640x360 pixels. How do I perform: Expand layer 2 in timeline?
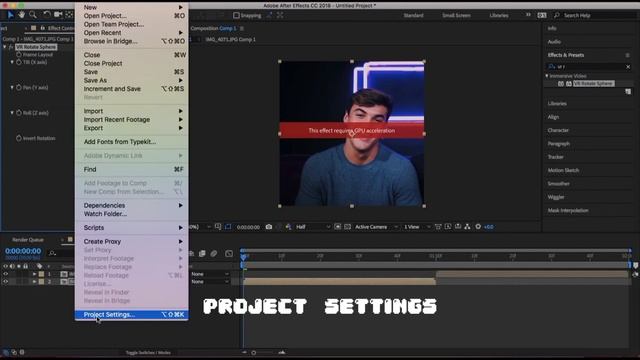click(35, 282)
